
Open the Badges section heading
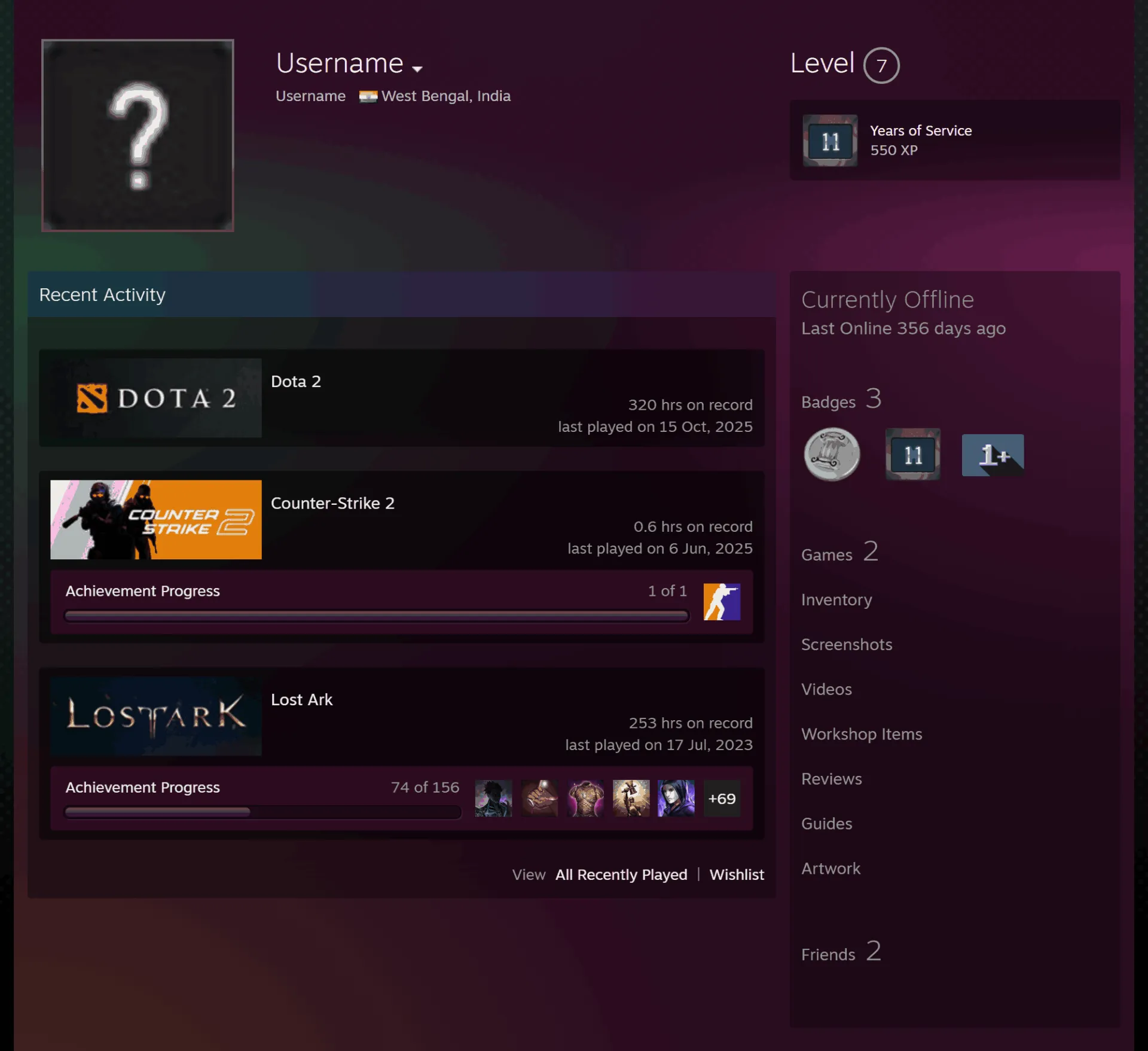[x=841, y=399]
